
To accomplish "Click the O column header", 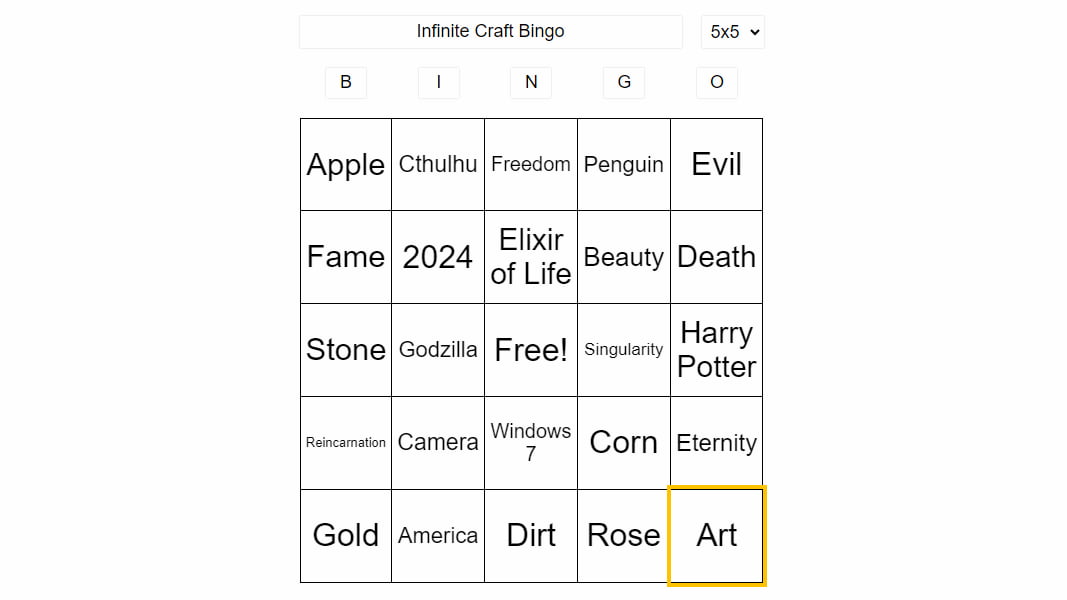I will [x=716, y=82].
